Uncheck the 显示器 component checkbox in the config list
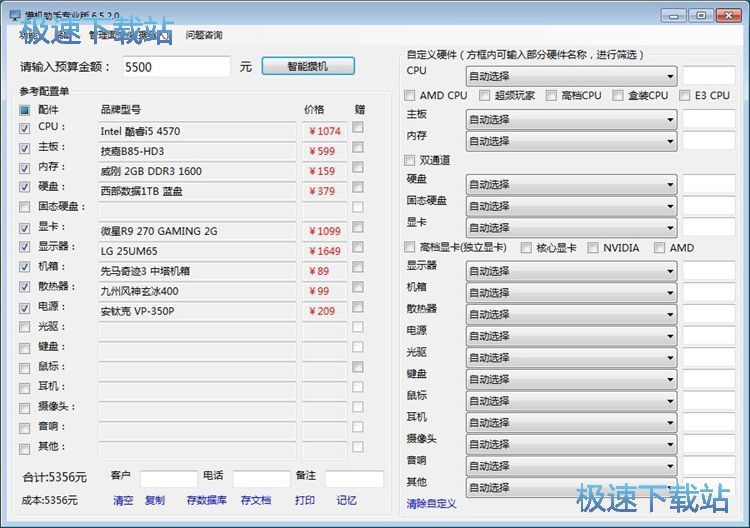This screenshot has height=528, width=750. click(x=24, y=247)
